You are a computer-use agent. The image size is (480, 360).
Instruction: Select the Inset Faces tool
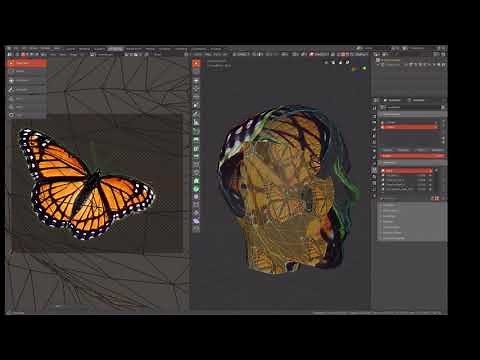pos(196,148)
